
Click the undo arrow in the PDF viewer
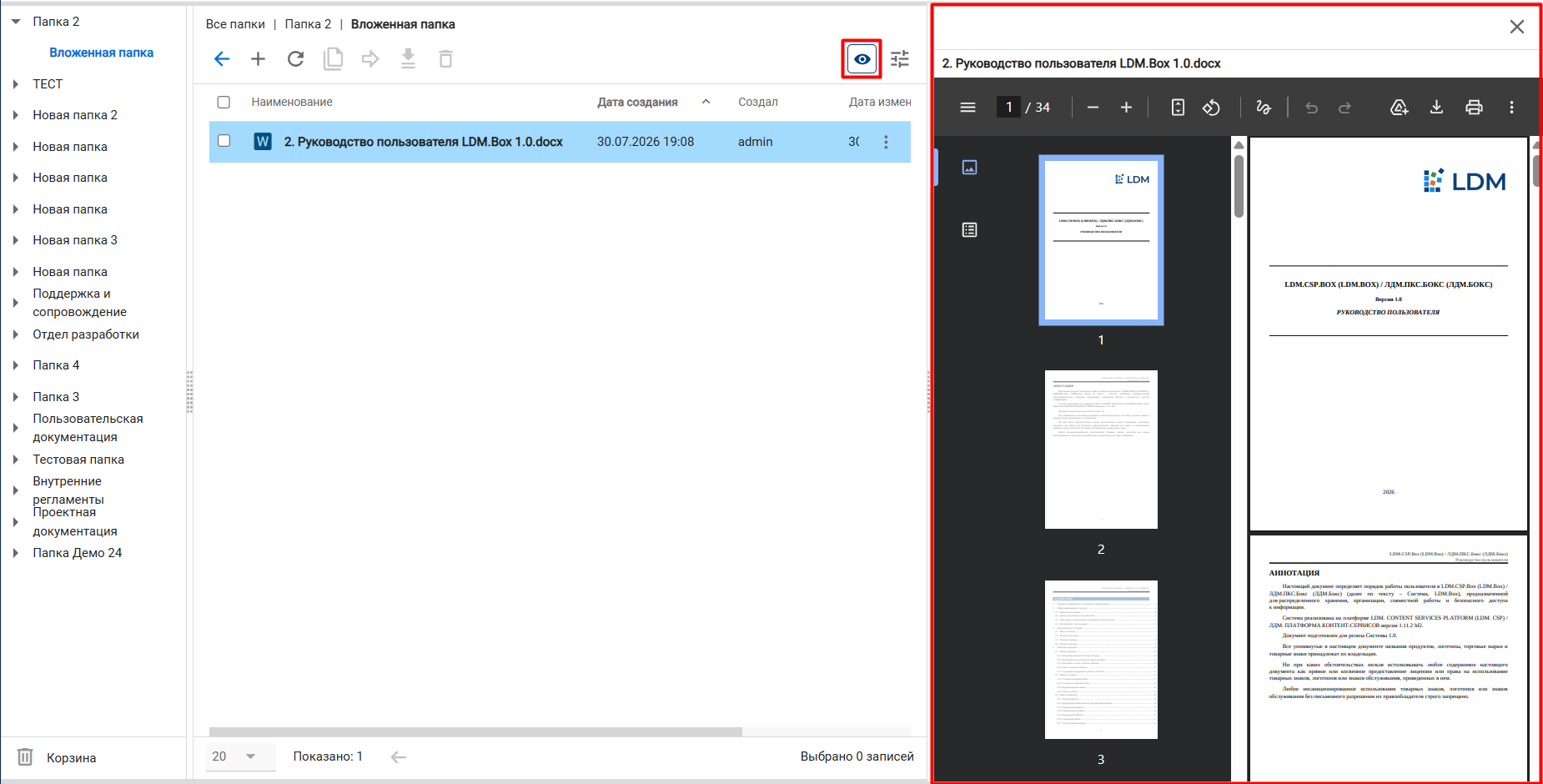[1311, 108]
